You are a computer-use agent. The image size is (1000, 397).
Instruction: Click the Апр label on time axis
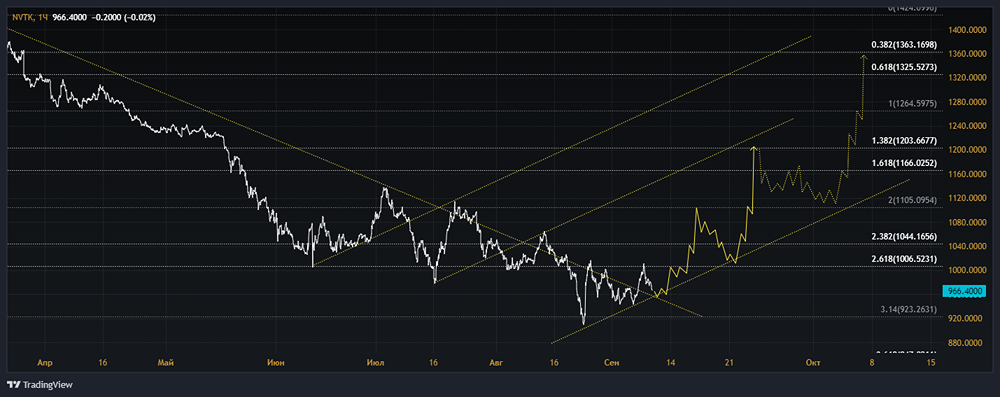pyautogui.click(x=45, y=363)
